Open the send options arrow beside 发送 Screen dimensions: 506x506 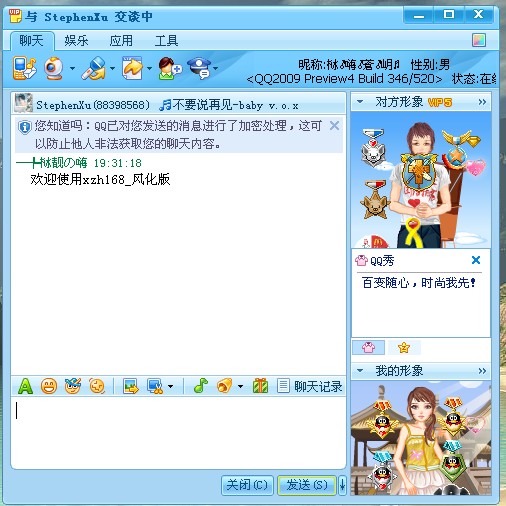pos(342,485)
